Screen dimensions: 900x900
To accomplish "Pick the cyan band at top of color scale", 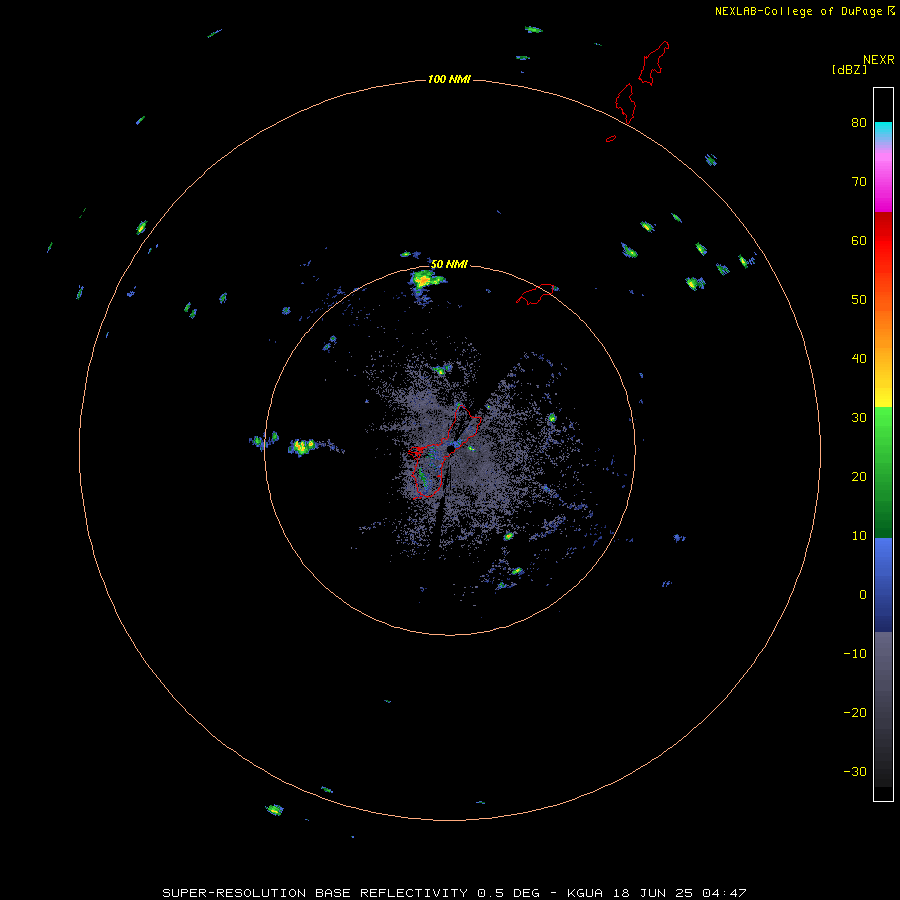I will click(x=883, y=129).
